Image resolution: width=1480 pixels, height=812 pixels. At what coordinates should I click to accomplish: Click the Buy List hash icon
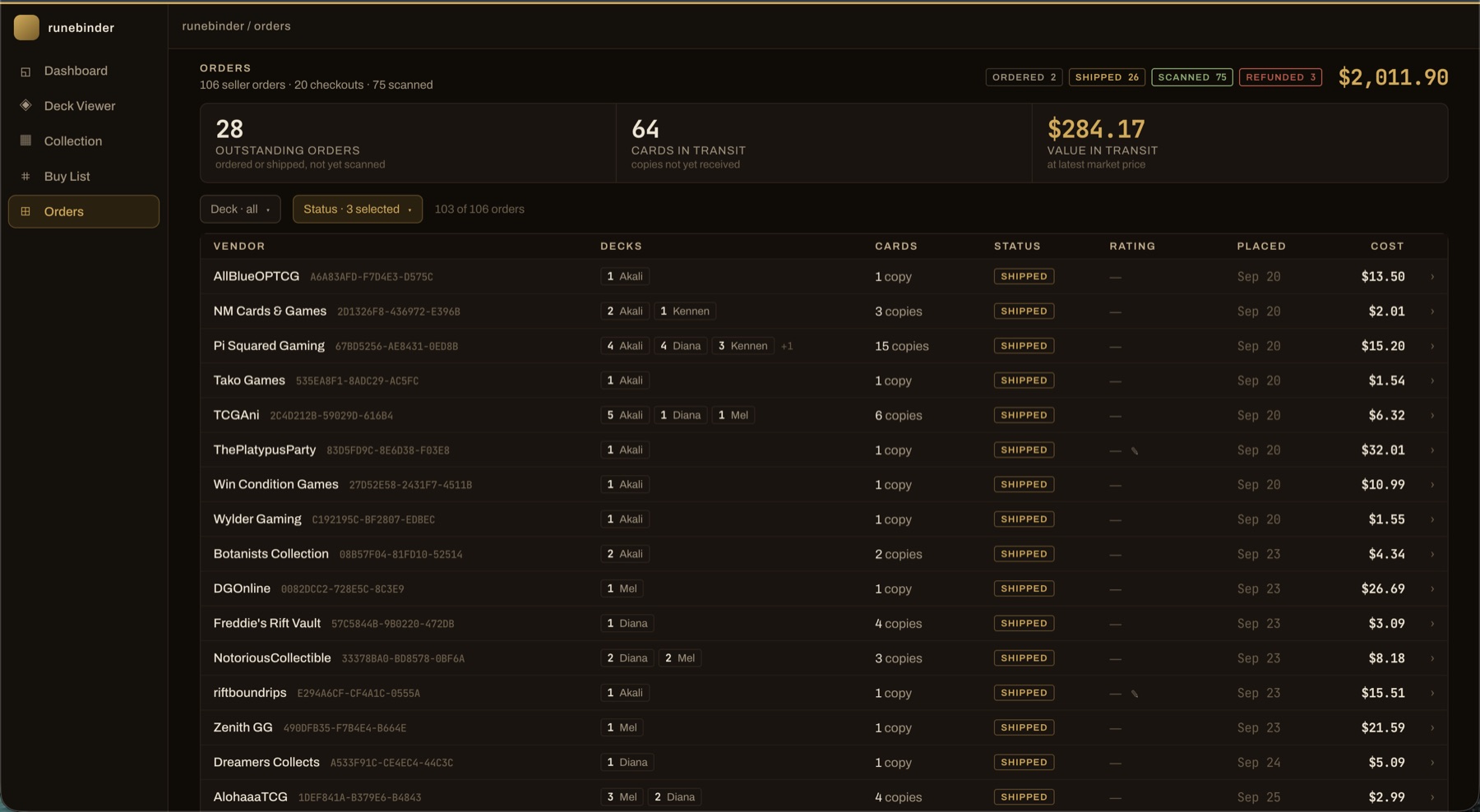pos(25,176)
